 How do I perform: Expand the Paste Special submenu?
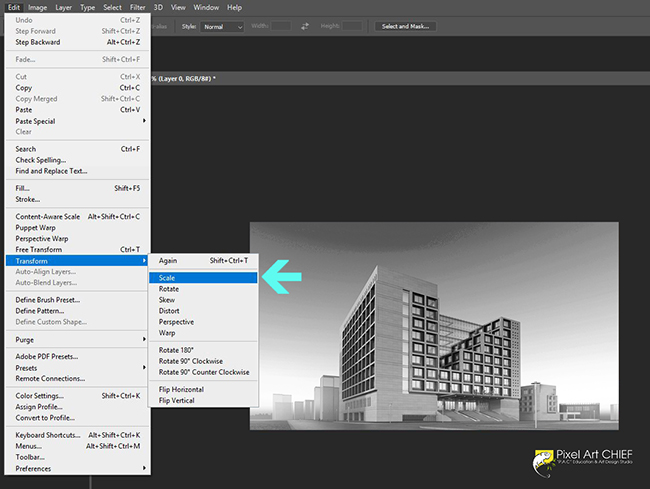[78, 121]
